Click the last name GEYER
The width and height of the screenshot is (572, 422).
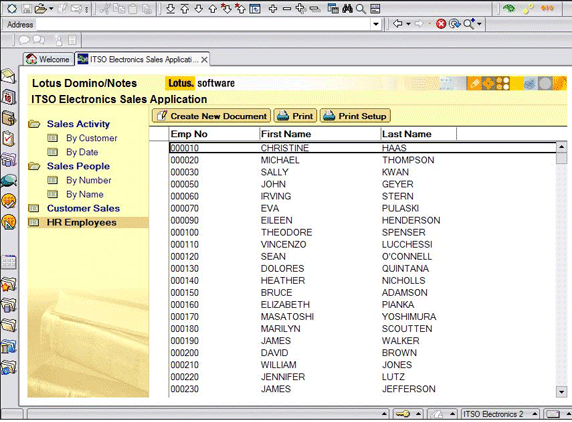click(397, 184)
